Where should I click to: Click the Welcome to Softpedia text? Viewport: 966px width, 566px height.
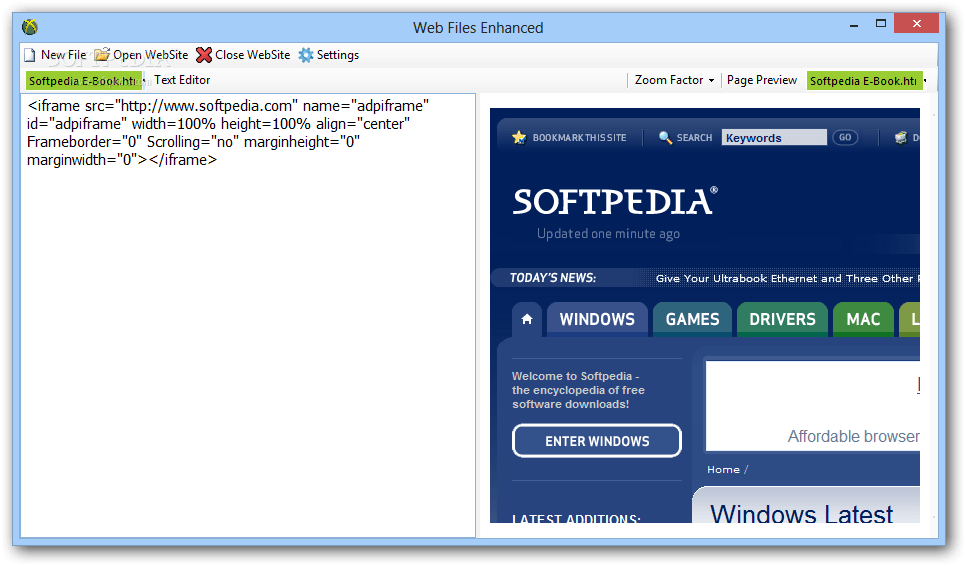[x=578, y=390]
